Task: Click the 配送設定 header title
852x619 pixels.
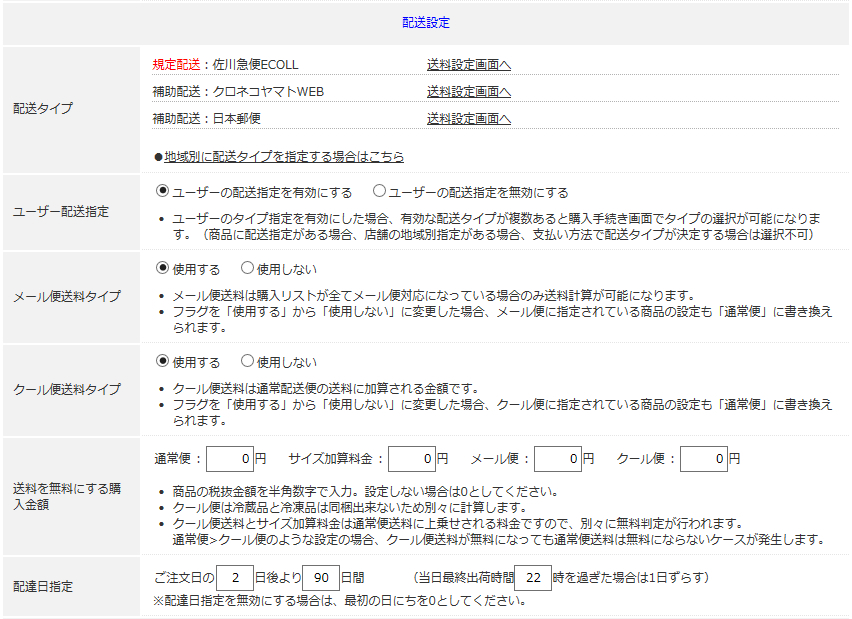Action: click(426, 22)
